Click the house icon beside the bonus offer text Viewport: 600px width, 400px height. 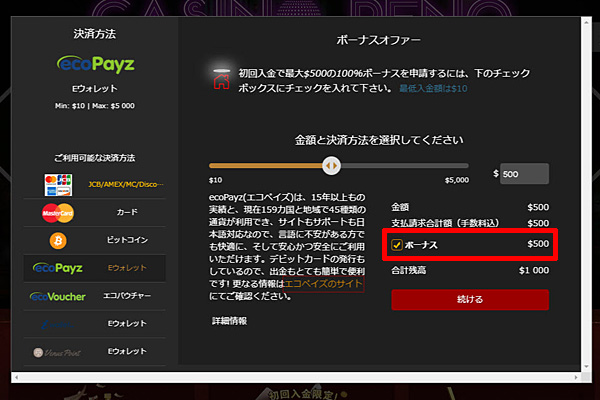[222, 80]
